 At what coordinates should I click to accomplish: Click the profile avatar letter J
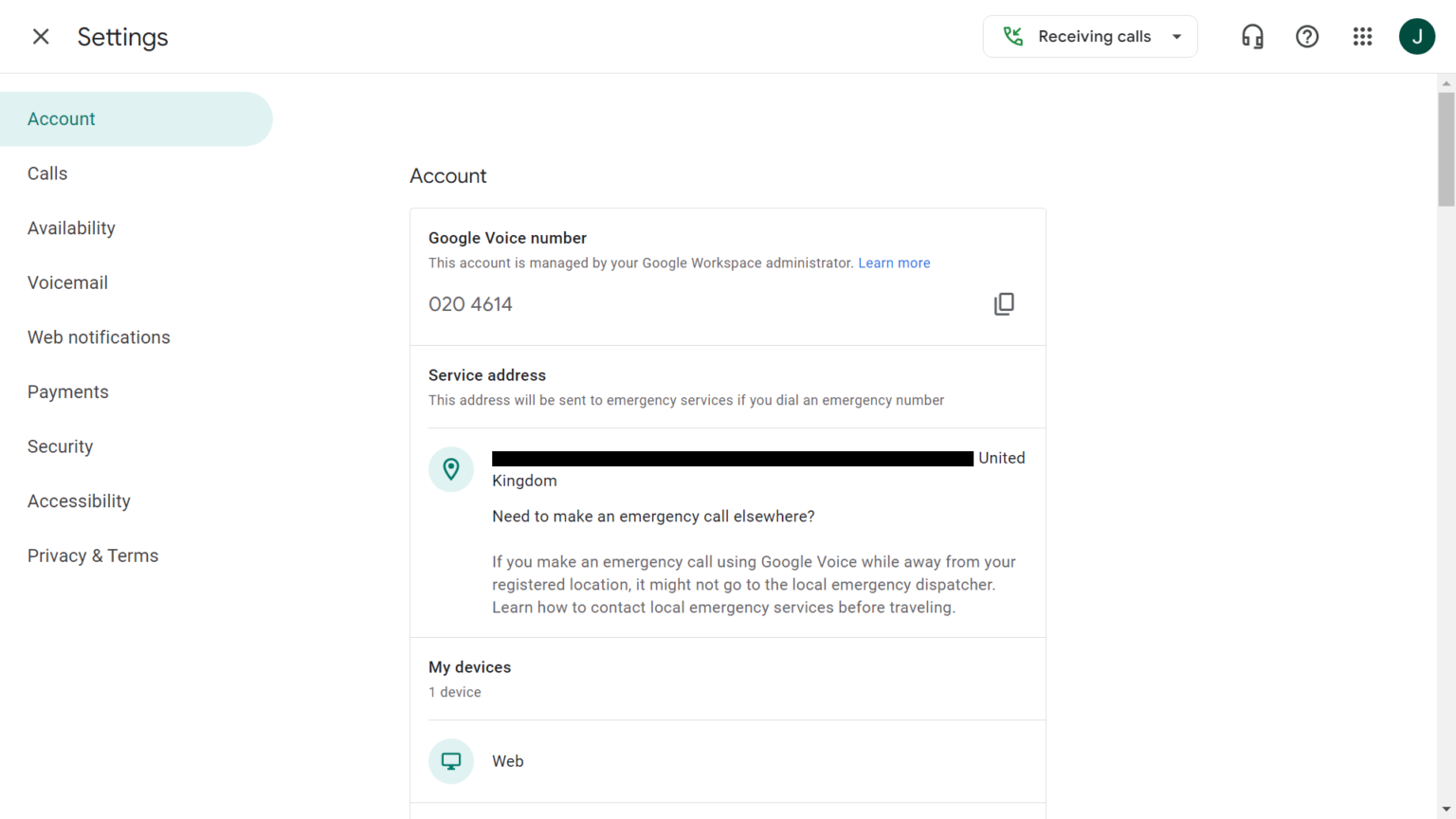click(1417, 36)
